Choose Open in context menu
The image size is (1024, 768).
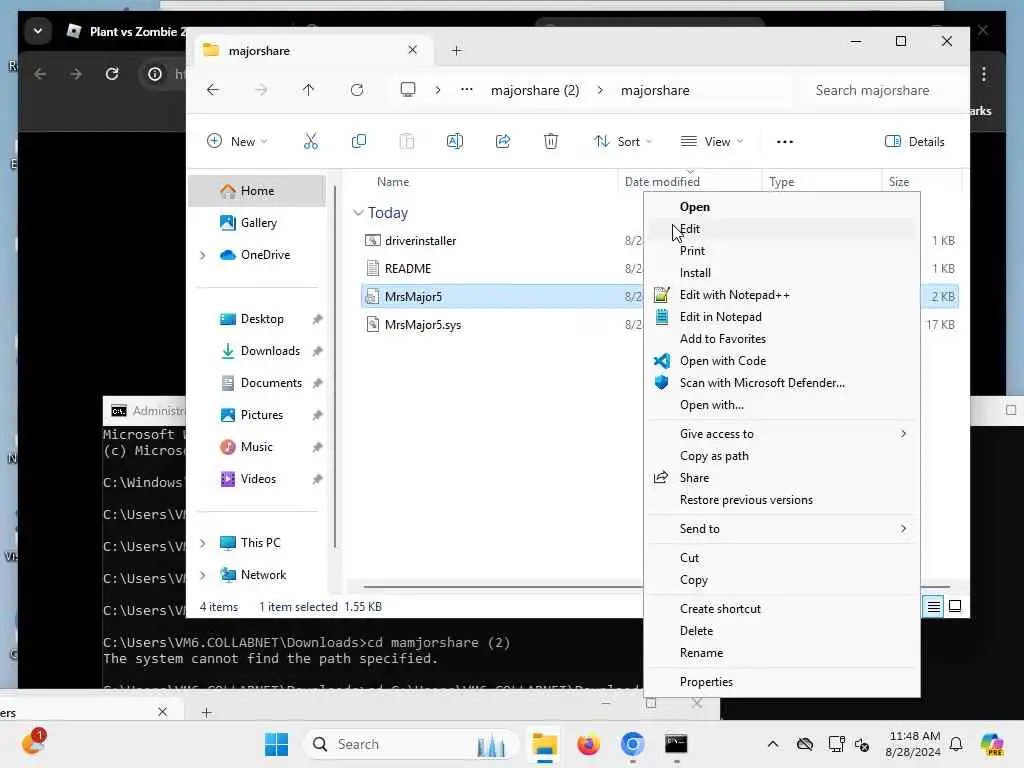782,207
